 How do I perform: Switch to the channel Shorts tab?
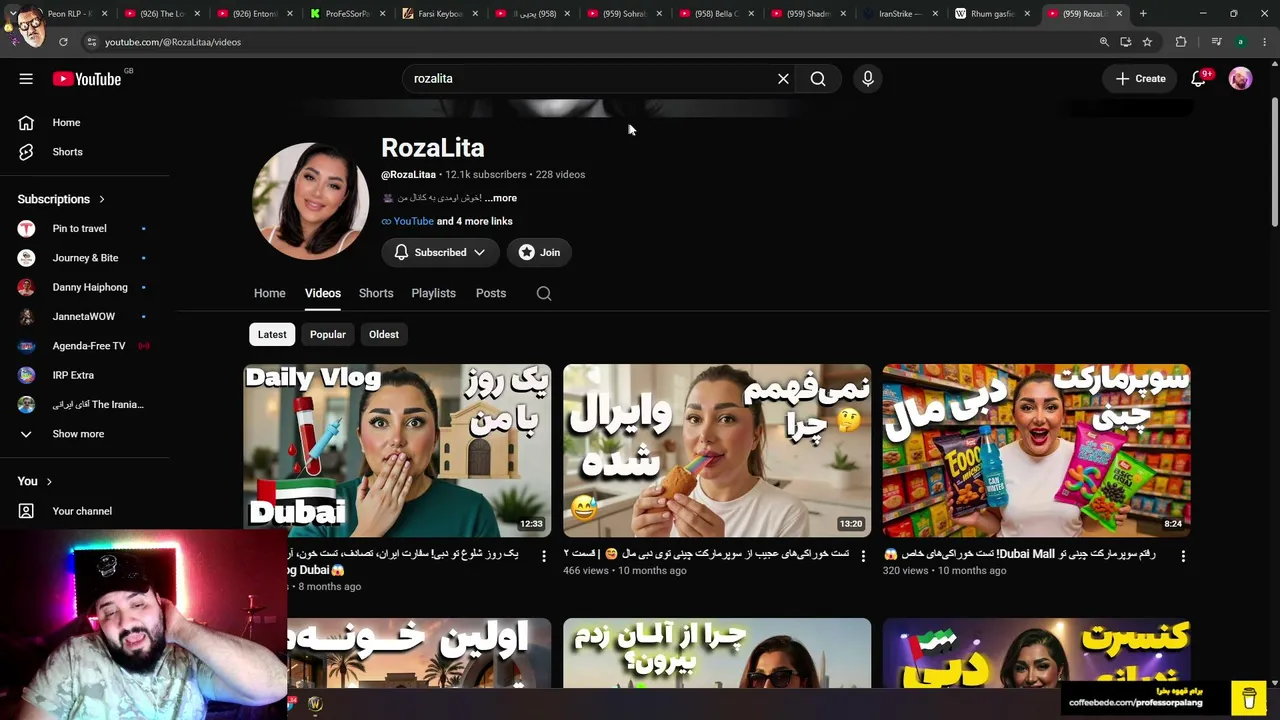(376, 293)
